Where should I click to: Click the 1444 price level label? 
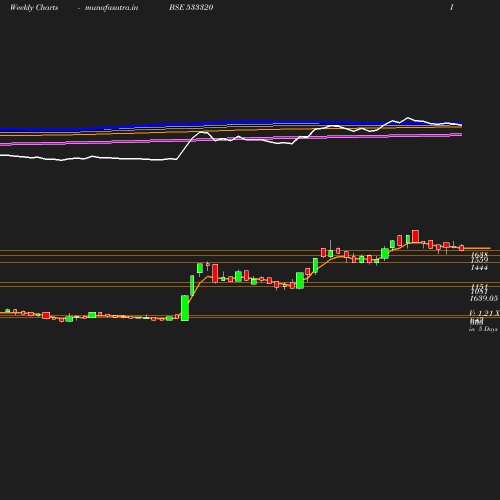[x=479, y=268]
